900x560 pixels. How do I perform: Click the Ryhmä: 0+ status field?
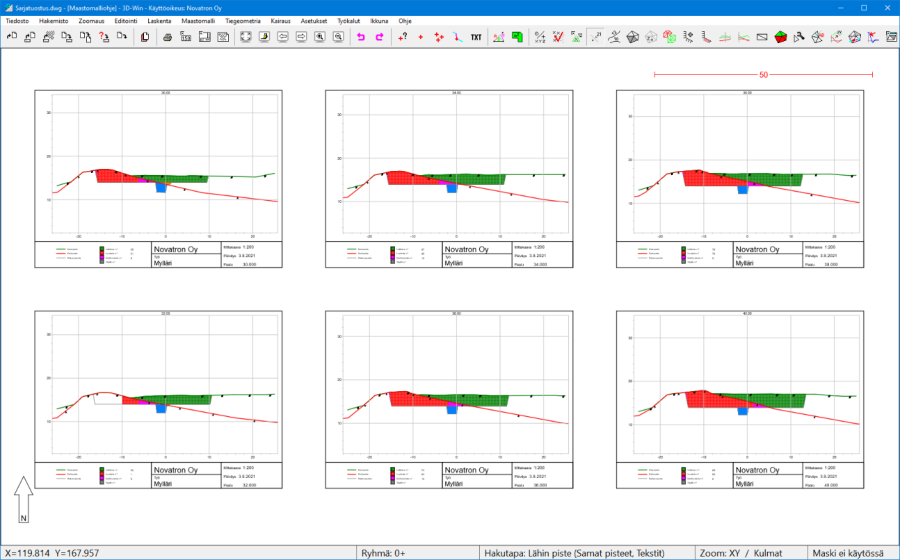386,552
